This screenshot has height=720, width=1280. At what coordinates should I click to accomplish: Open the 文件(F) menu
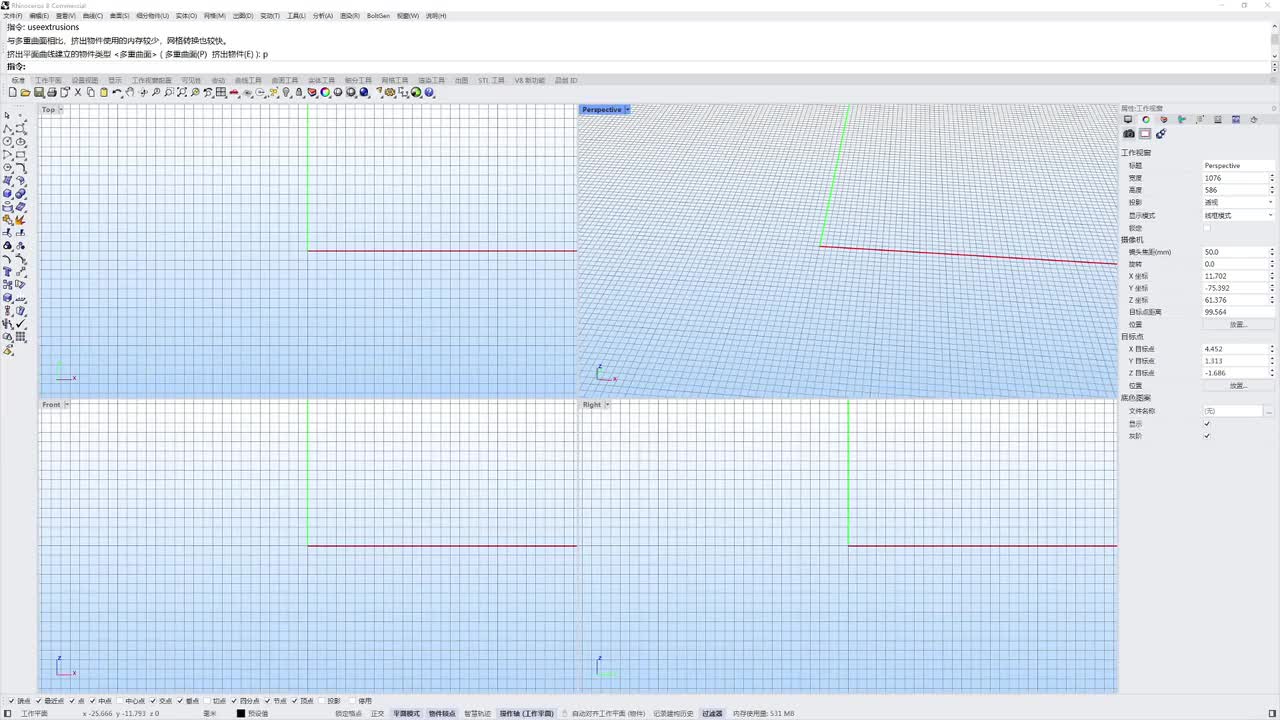pos(12,16)
